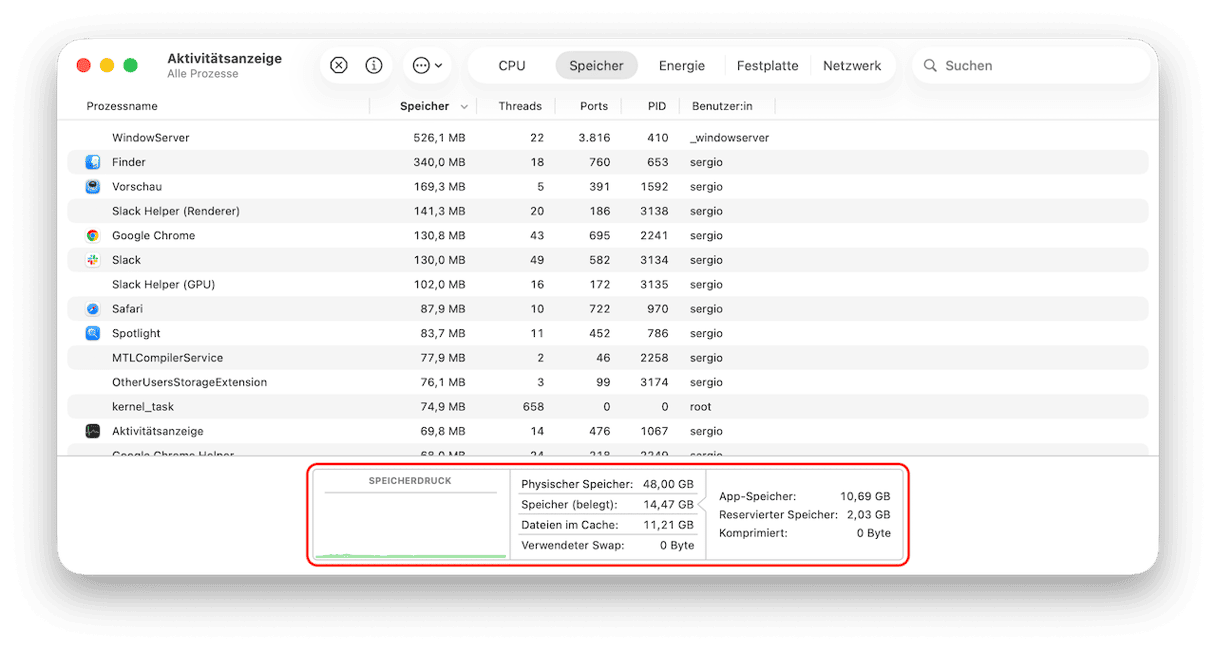The height and width of the screenshot is (650, 1216).
Task: Toggle sort order on Speicher column header
Action: click(424, 106)
